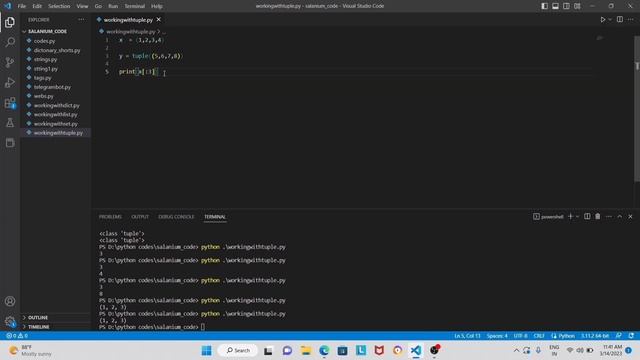Click Ln 5, Col 13 status entry

tap(467, 336)
